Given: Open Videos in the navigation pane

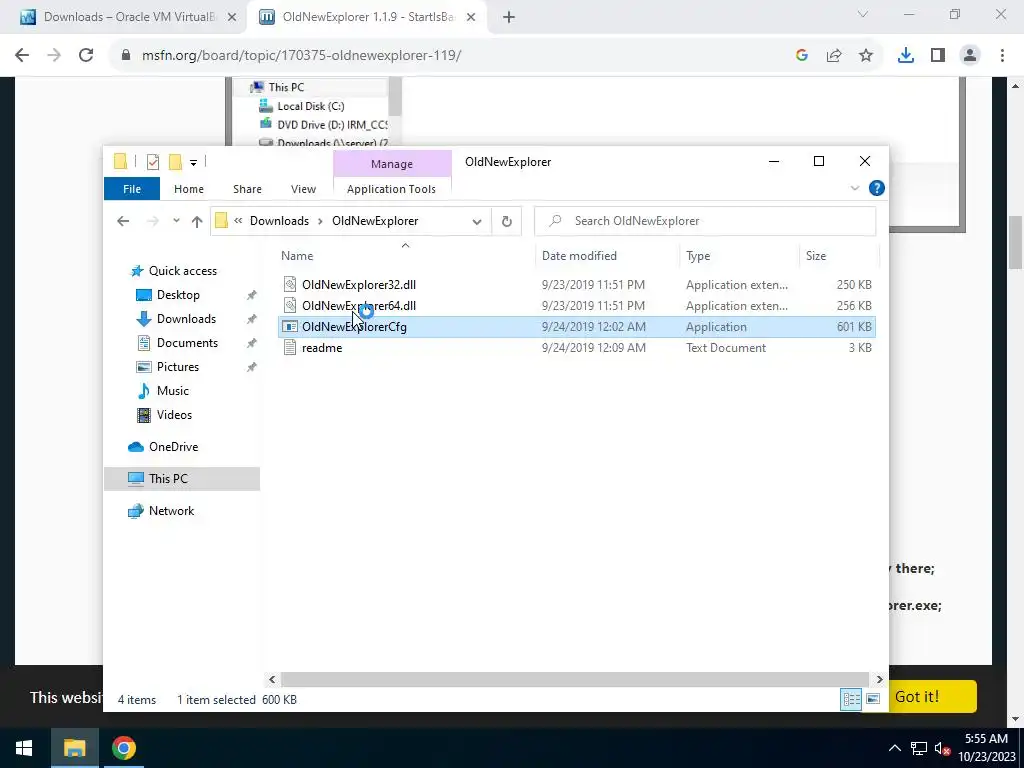Looking at the screenshot, I should [174, 415].
